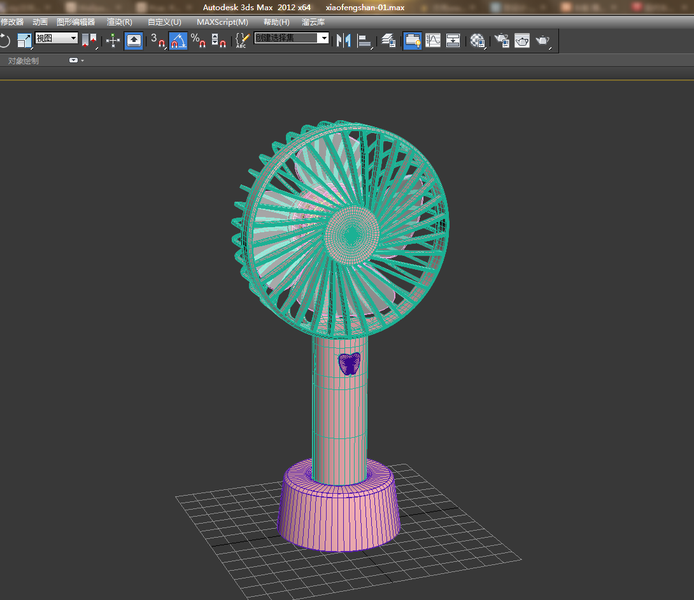Click the purple butterfly logo on fan handle
The height and width of the screenshot is (600, 694).
click(349, 364)
